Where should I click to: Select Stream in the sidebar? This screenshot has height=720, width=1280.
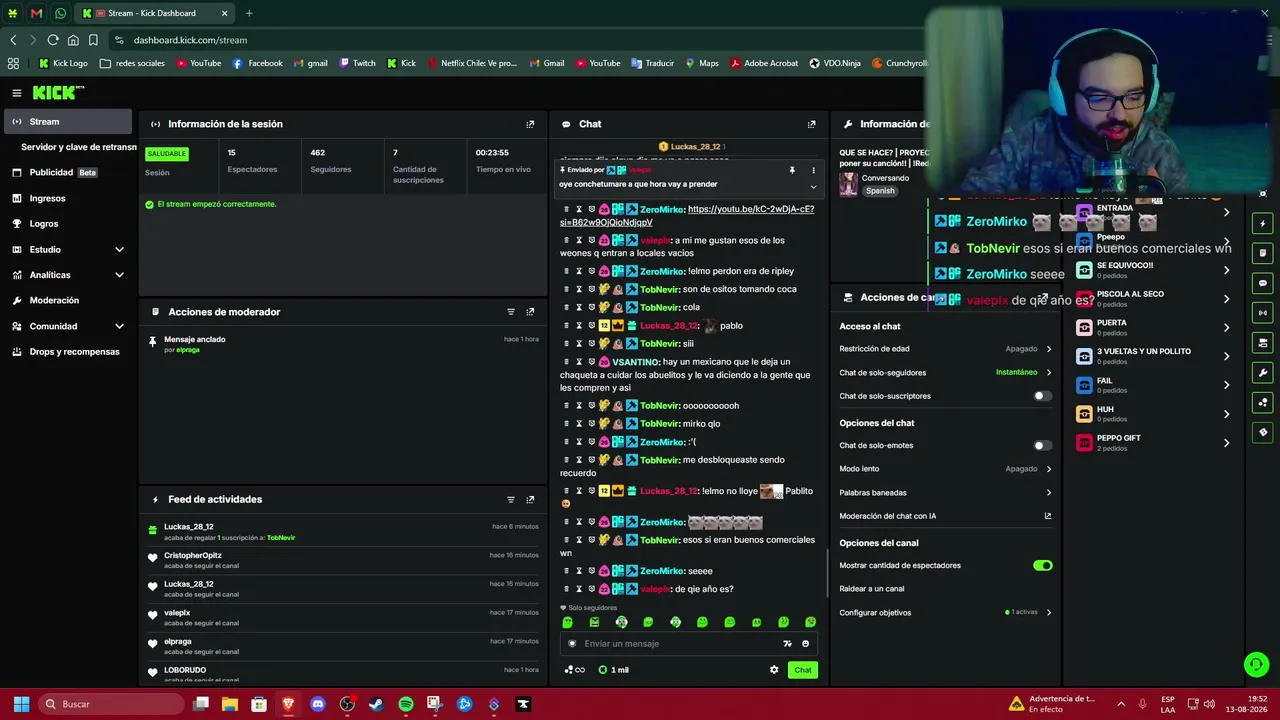(66, 122)
